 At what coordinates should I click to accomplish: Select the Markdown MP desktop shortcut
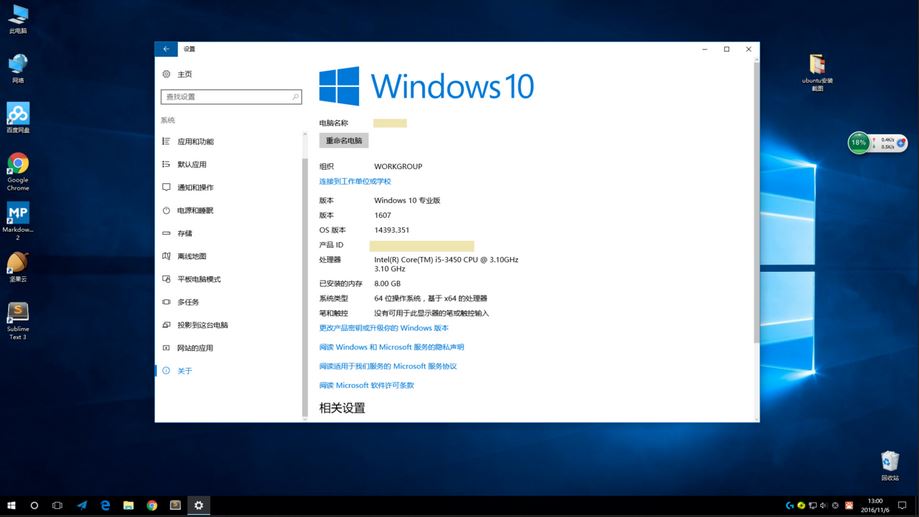coord(18,221)
